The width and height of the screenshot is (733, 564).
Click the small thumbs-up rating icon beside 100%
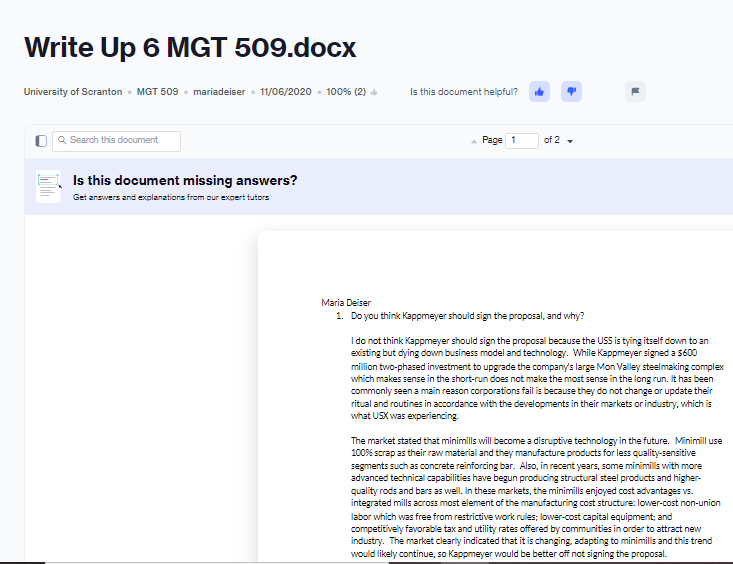tap(374, 93)
